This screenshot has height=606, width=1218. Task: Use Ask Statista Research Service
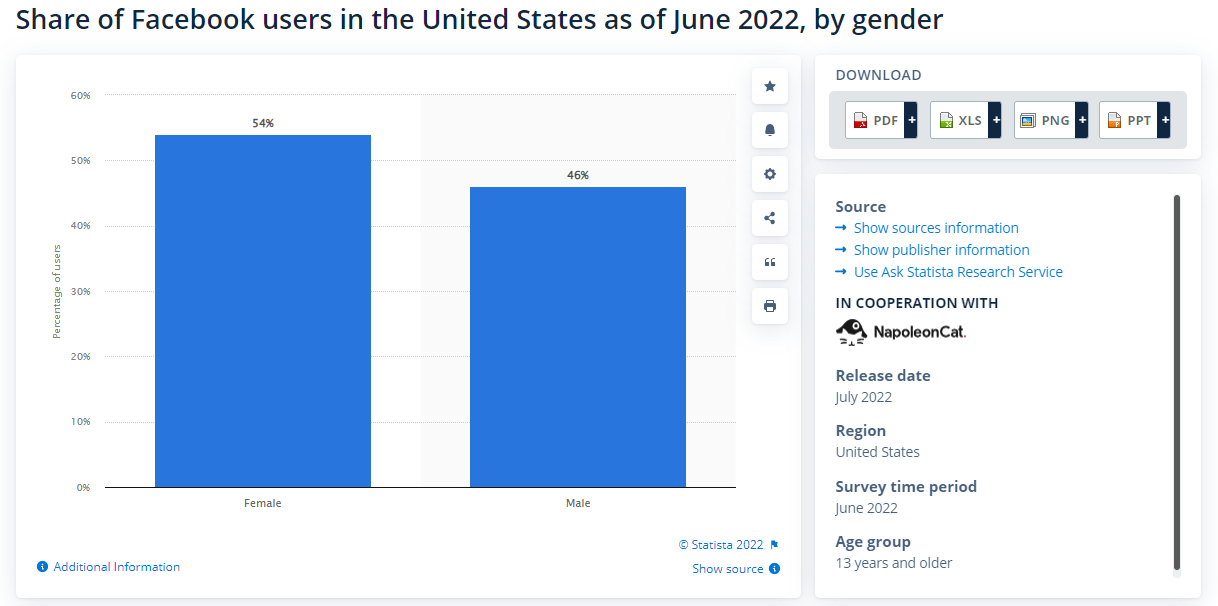coord(957,271)
